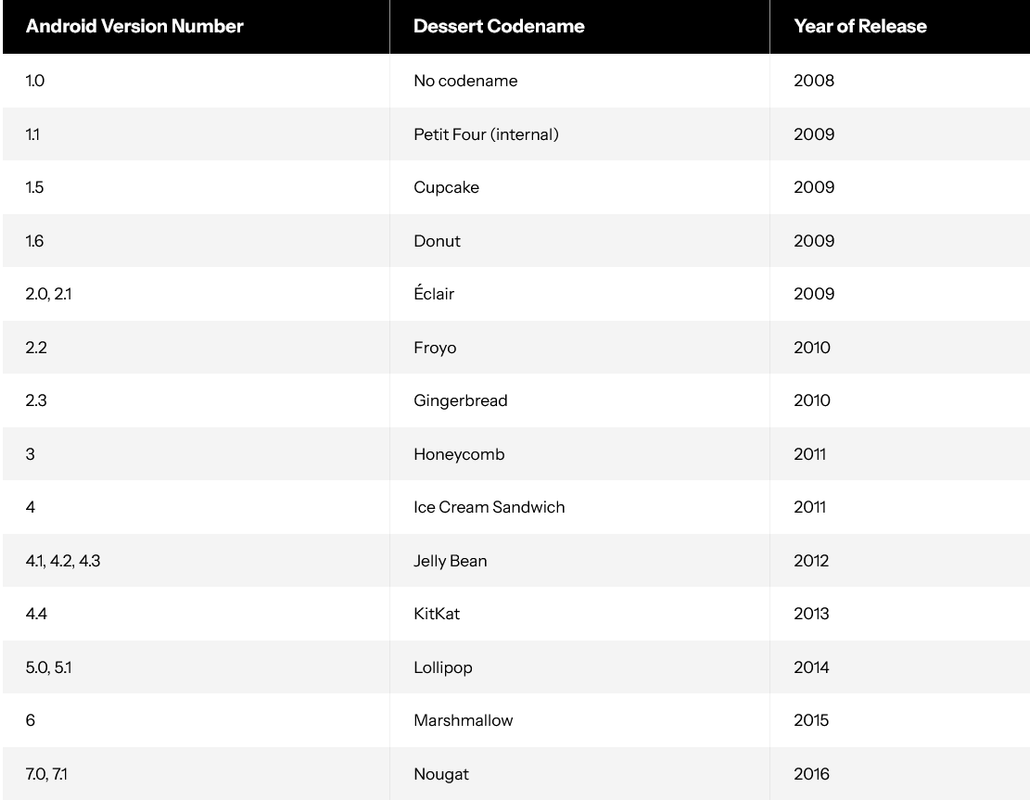Click the Nougat codename cell
The width and height of the screenshot is (1030, 800).
[579, 774]
